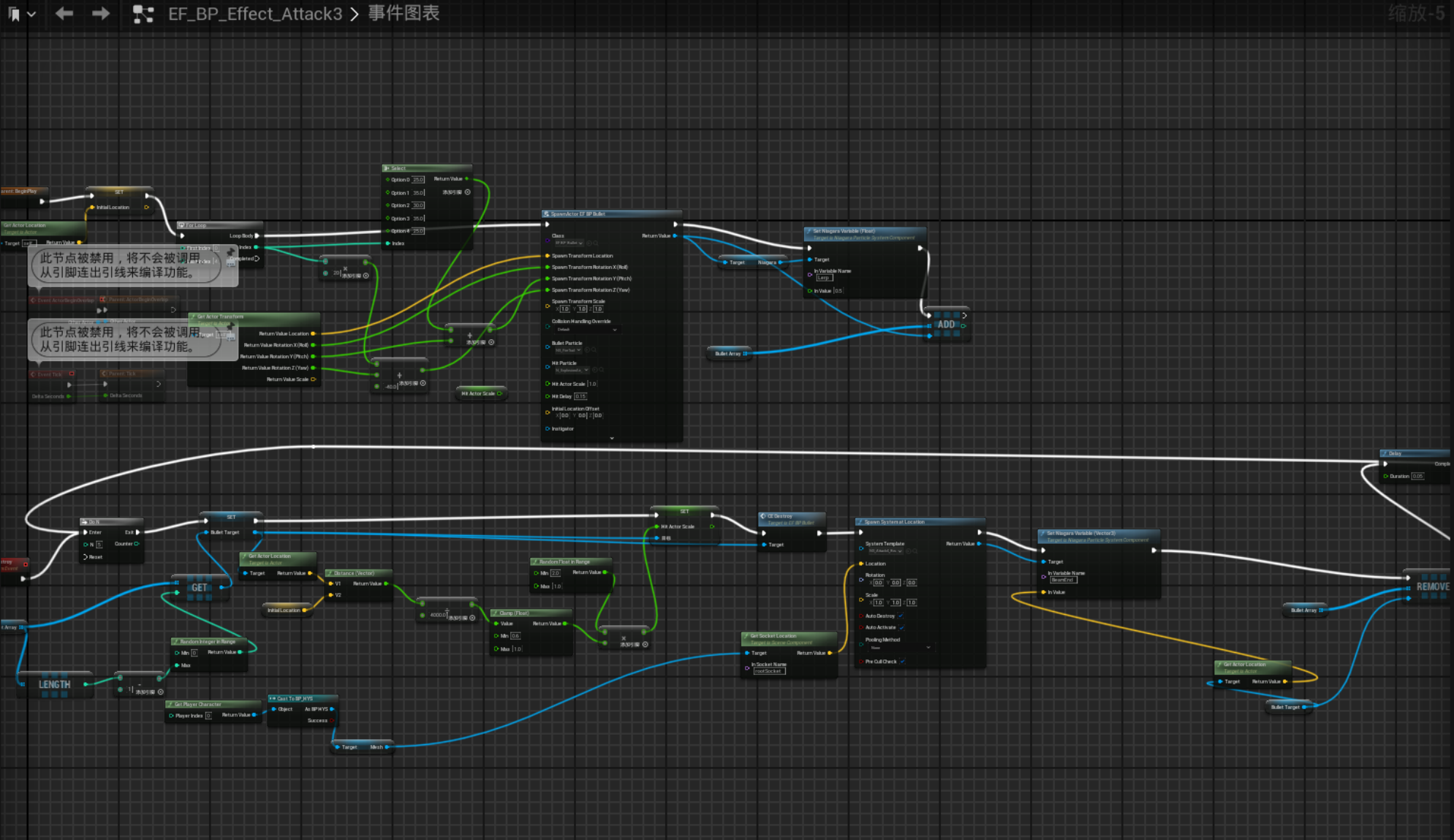Expand SpawnActor node advanced pins arrow

click(x=612, y=439)
